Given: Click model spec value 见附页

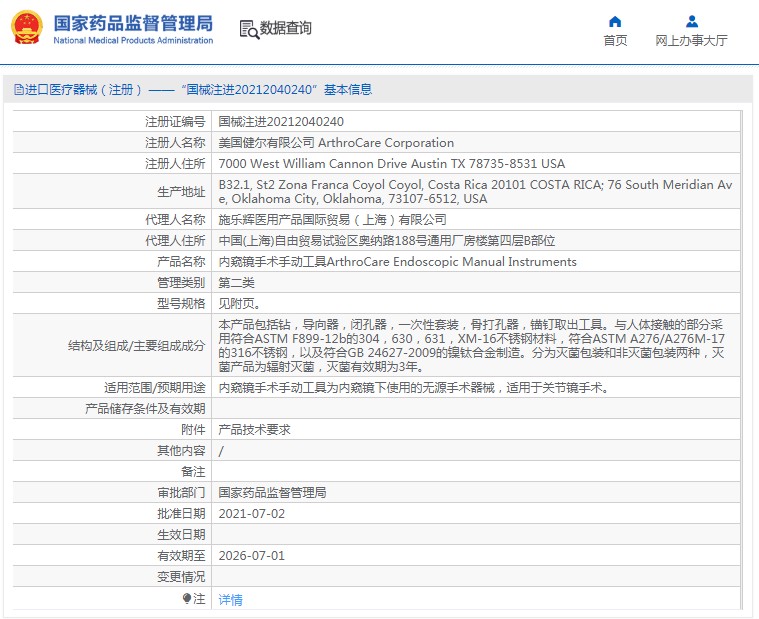Looking at the screenshot, I should 239,303.
